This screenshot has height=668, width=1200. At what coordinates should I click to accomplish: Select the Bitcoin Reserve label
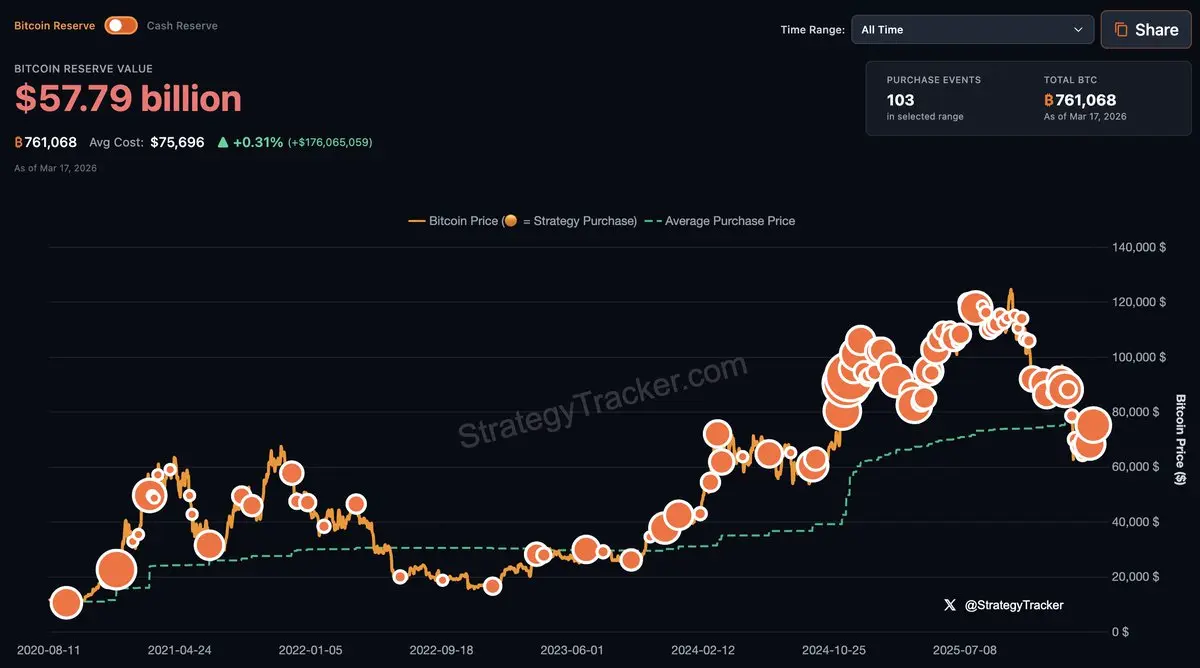55,25
